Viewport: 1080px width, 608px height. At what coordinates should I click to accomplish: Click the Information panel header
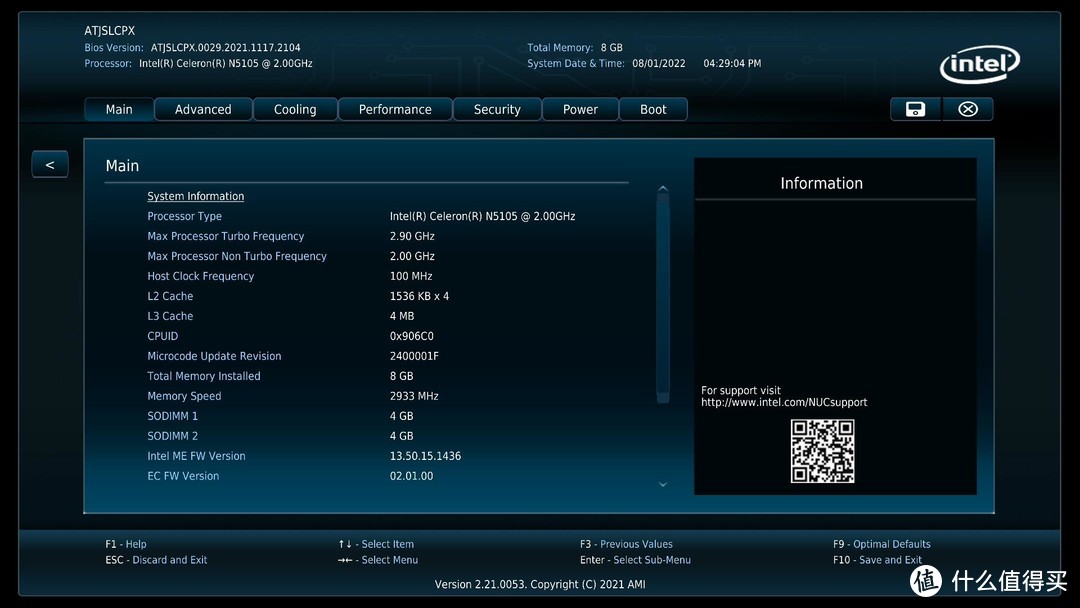[821, 183]
